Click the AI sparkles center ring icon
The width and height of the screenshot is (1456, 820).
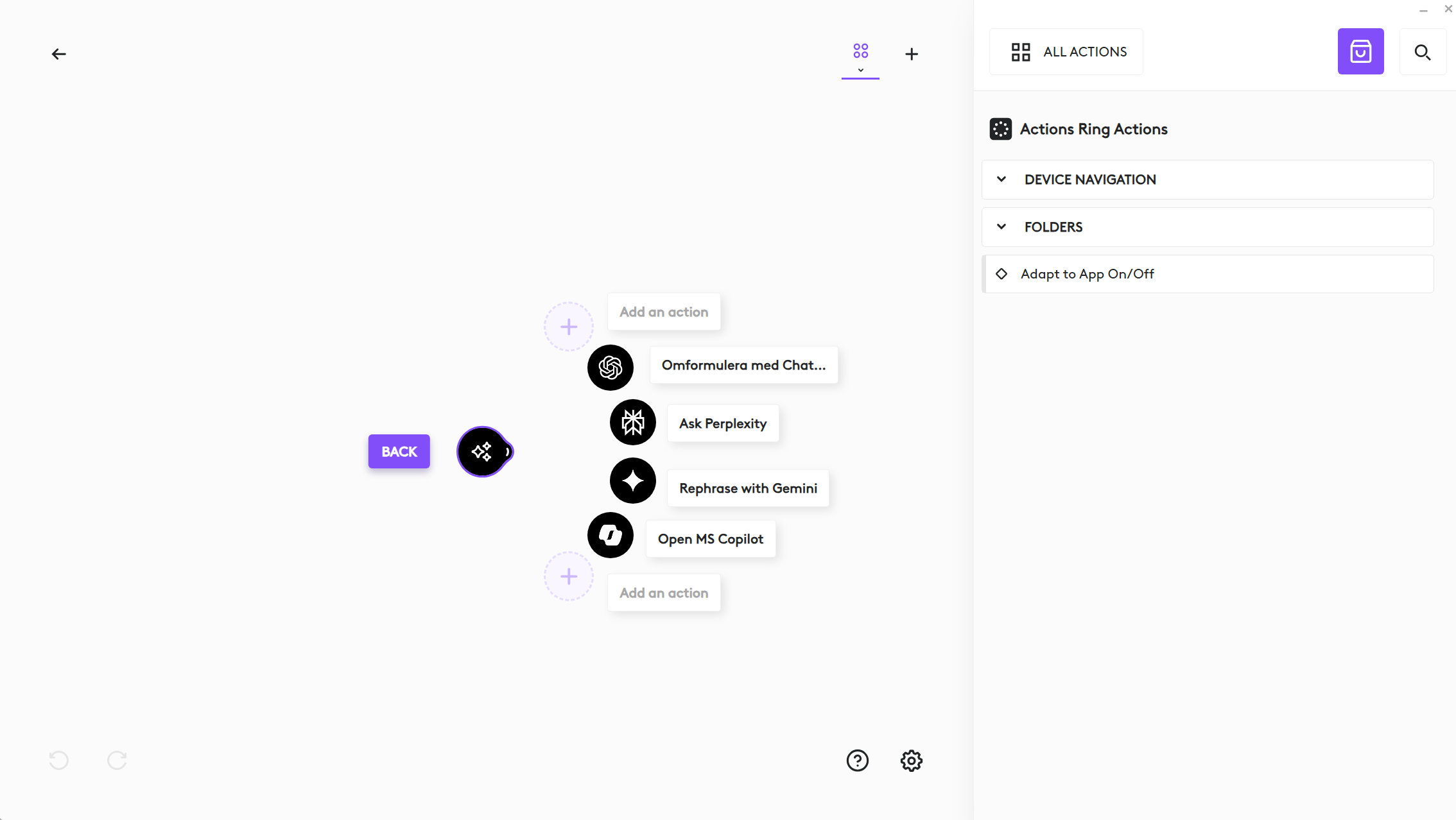point(481,452)
